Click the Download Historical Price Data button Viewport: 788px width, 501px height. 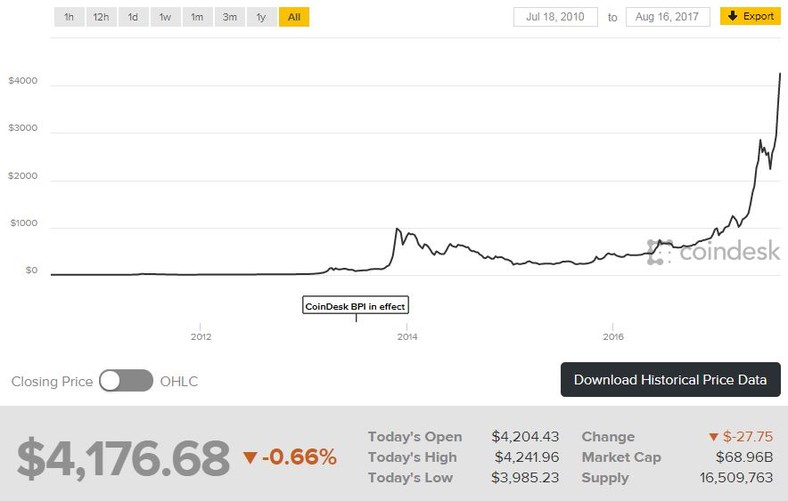[x=670, y=380]
